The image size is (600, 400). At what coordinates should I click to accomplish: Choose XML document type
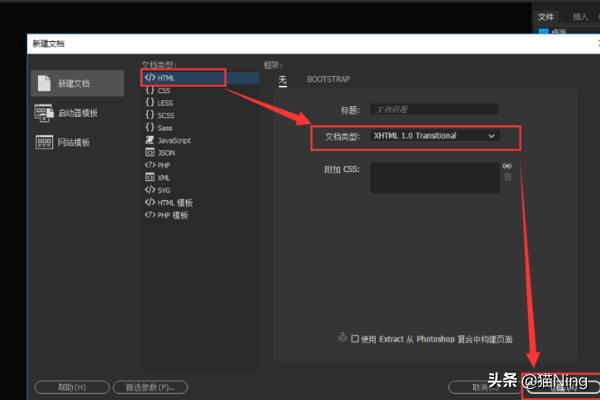click(158, 177)
